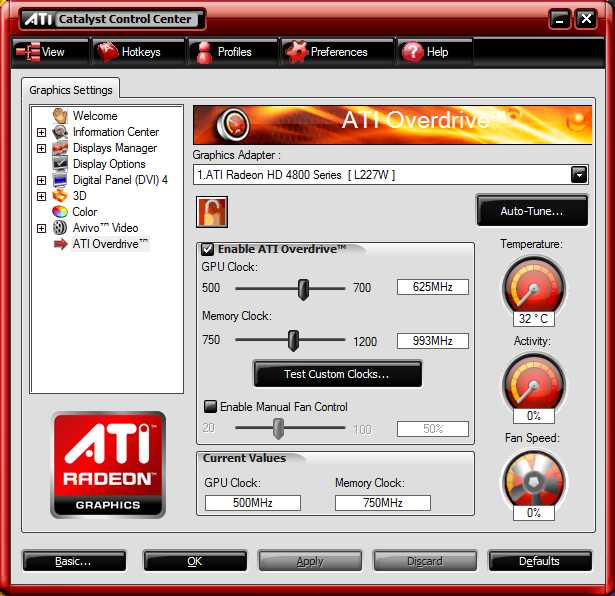Click the Overdrive unlock padlock icon
The image size is (615, 596).
point(212,212)
